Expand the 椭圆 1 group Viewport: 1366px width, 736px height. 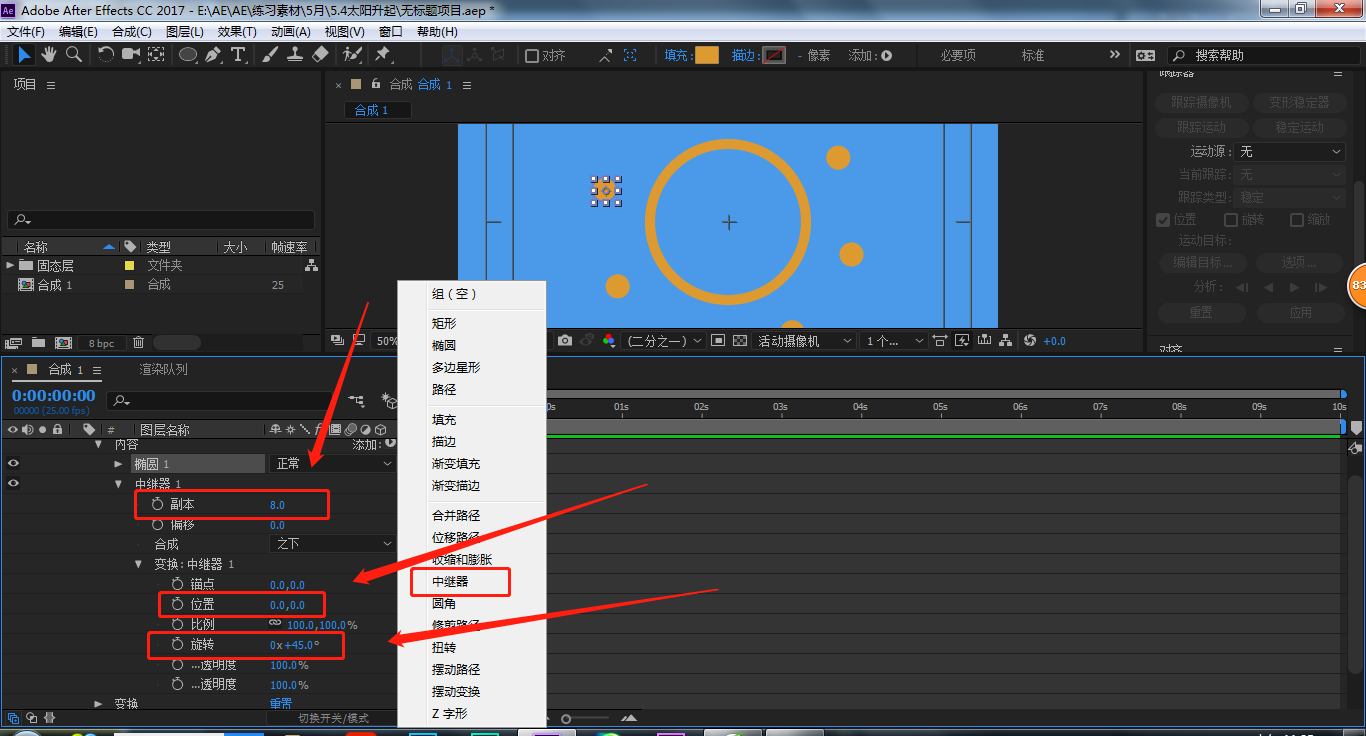pos(119,464)
